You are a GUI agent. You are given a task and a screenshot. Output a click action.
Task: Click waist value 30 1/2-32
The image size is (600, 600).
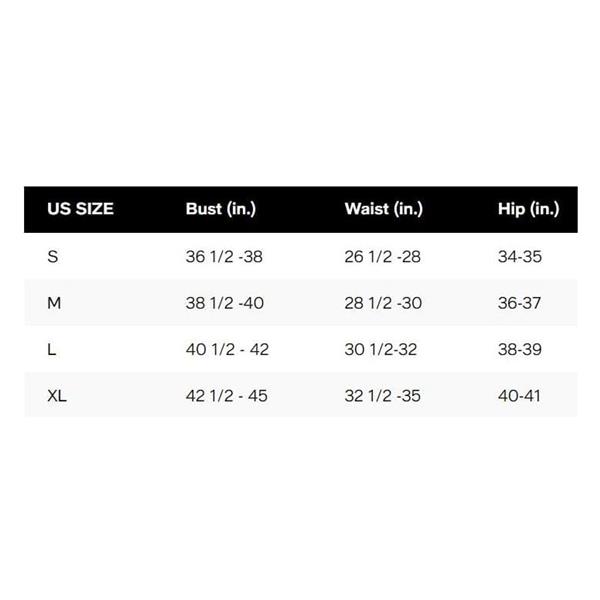point(381,350)
